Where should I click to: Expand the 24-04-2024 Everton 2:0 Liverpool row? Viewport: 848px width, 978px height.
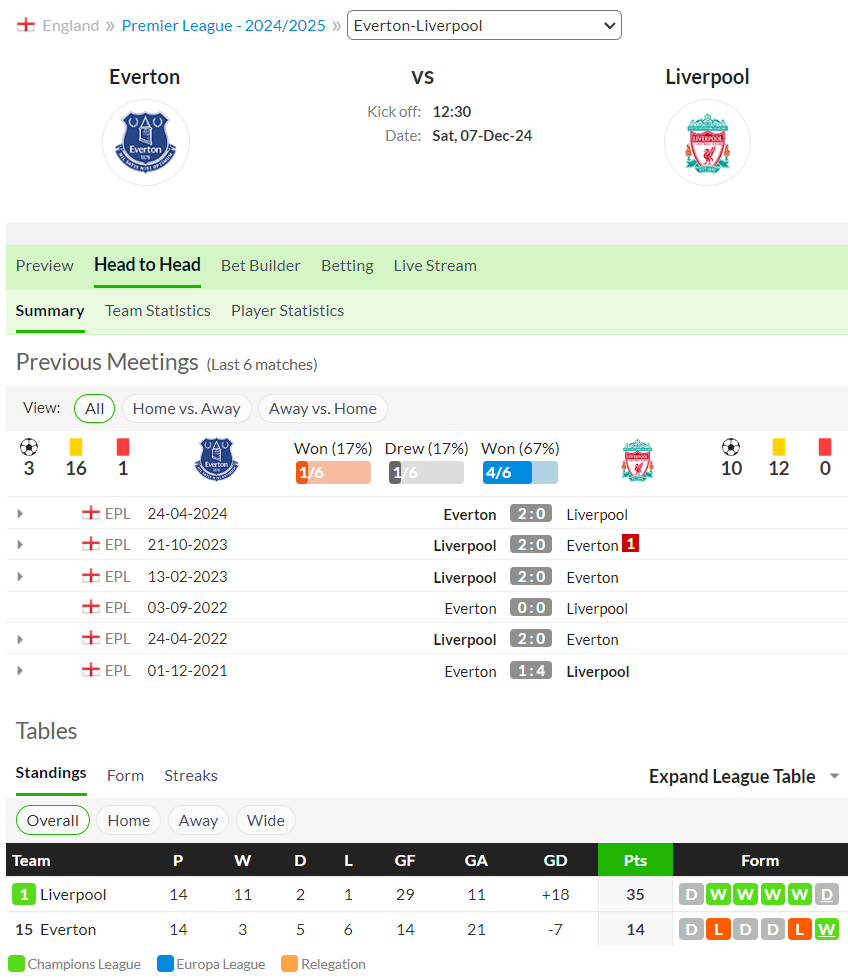click(x=20, y=514)
